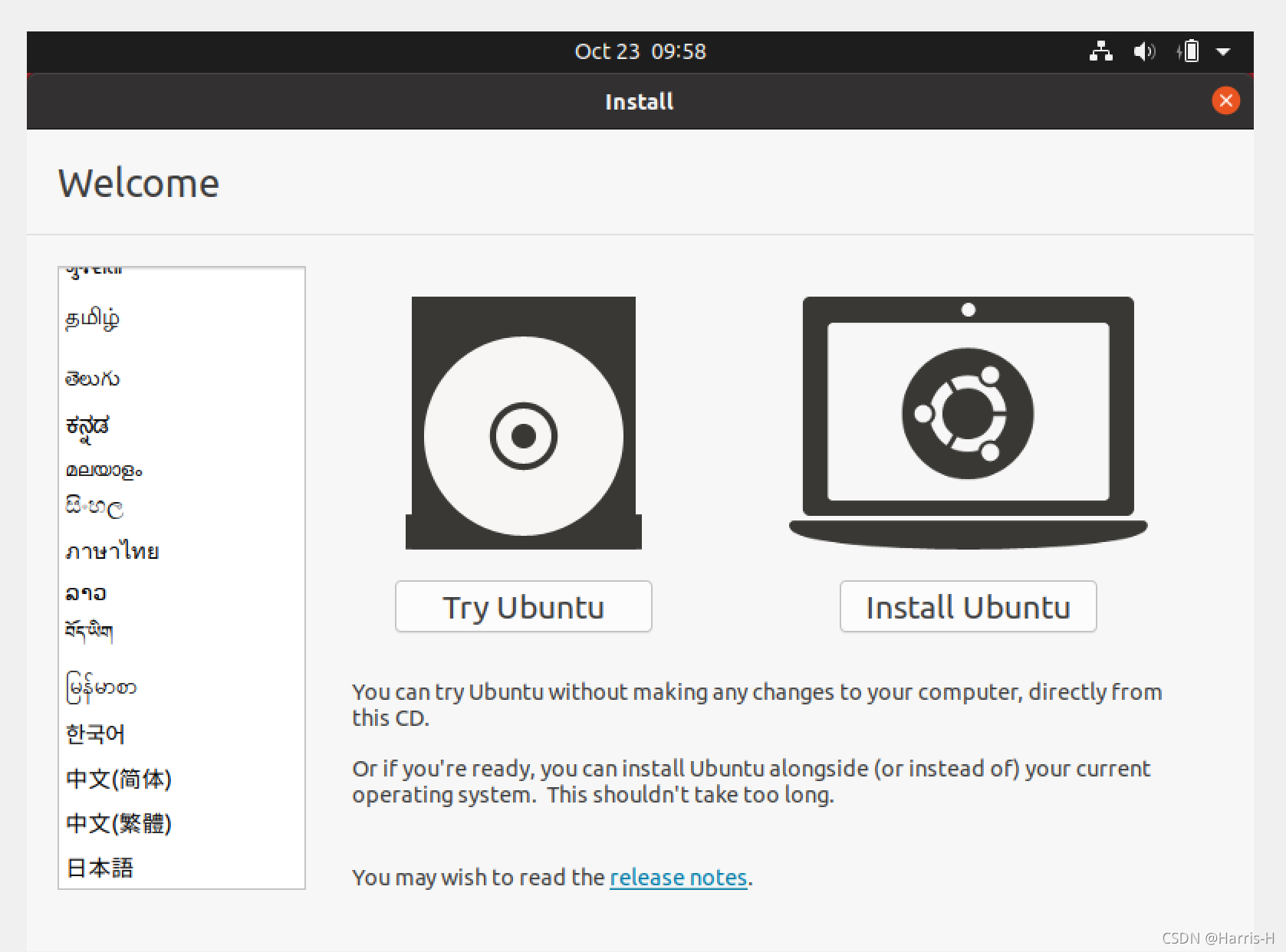Select the Tibetan language entry
1286x952 pixels.
point(182,632)
